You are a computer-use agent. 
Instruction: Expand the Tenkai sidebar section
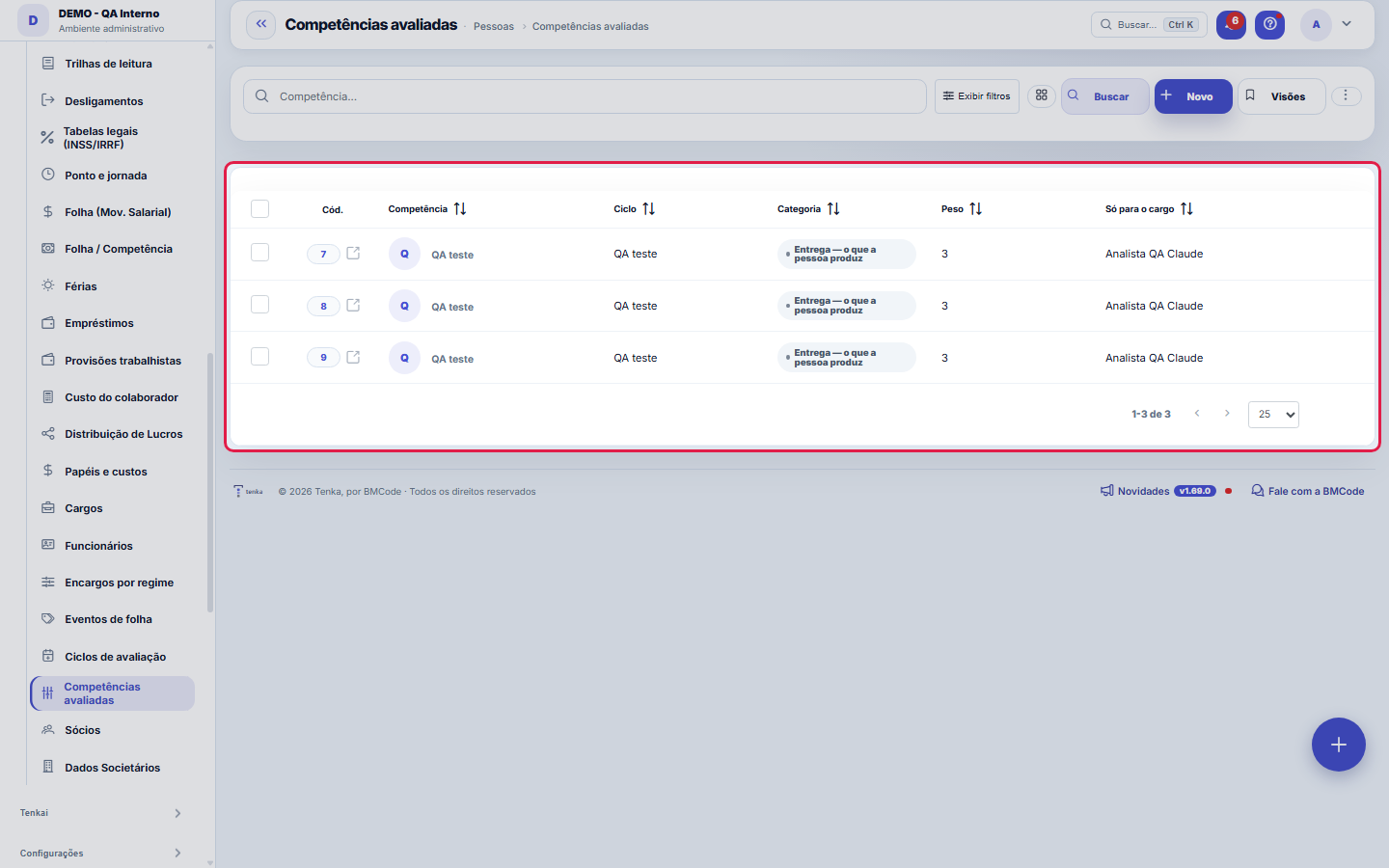[101, 813]
